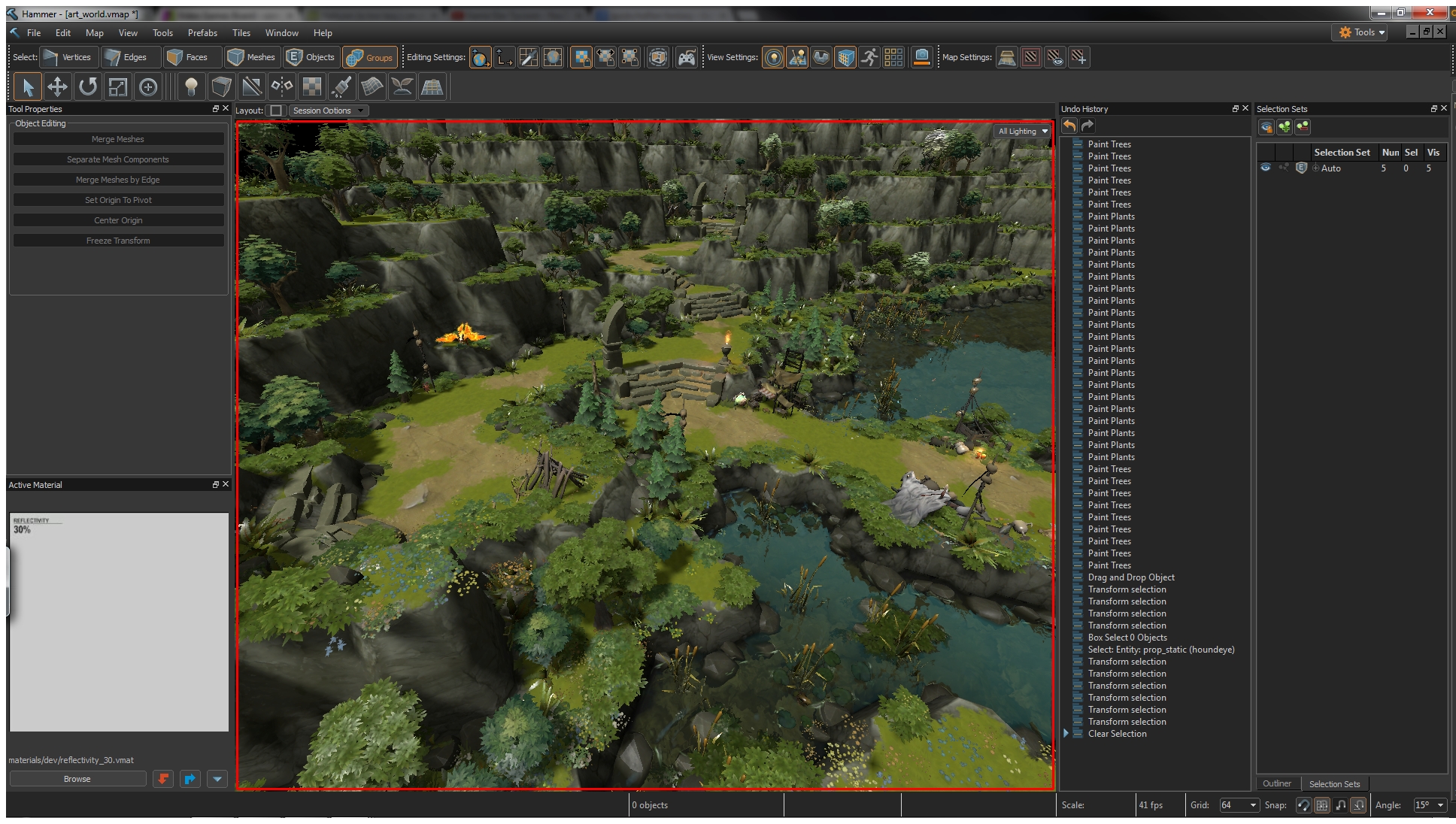The image size is (1456, 824).
Task: Activate the Translate move tool
Action: click(x=57, y=87)
